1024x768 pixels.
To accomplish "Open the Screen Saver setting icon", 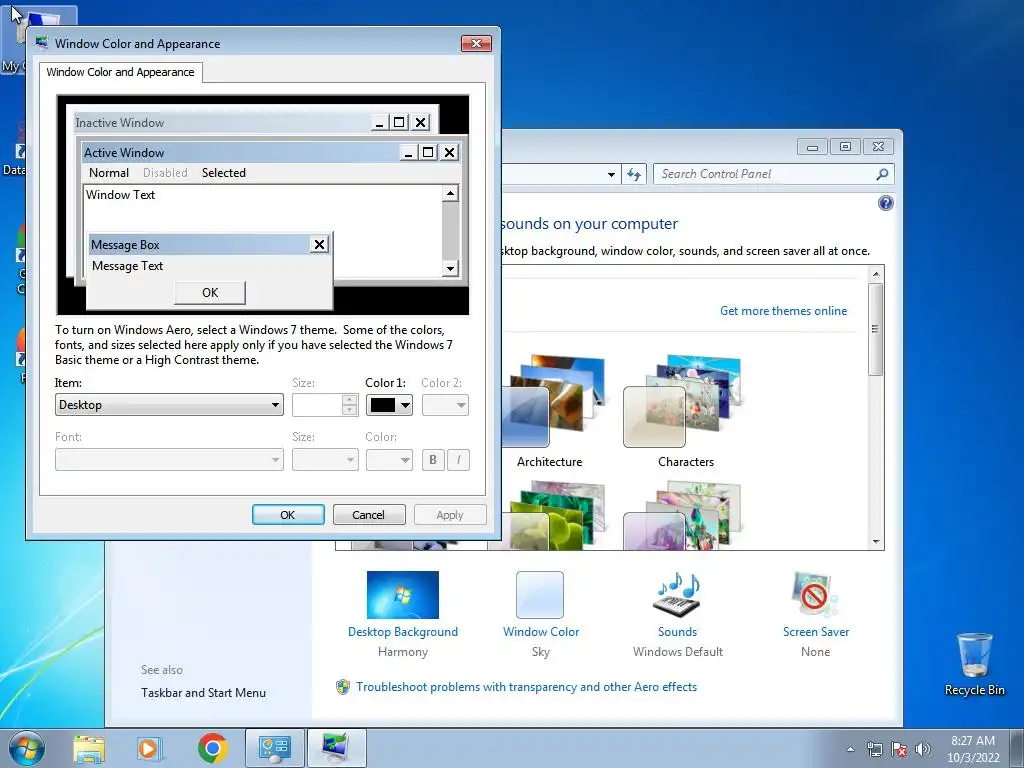I will click(x=814, y=594).
